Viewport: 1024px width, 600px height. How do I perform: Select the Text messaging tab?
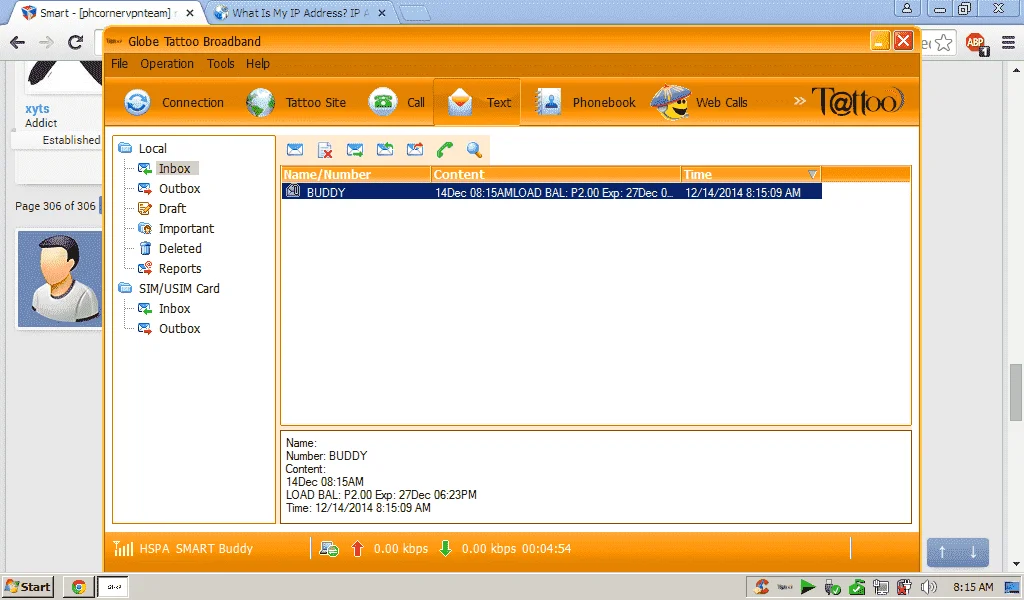point(477,103)
